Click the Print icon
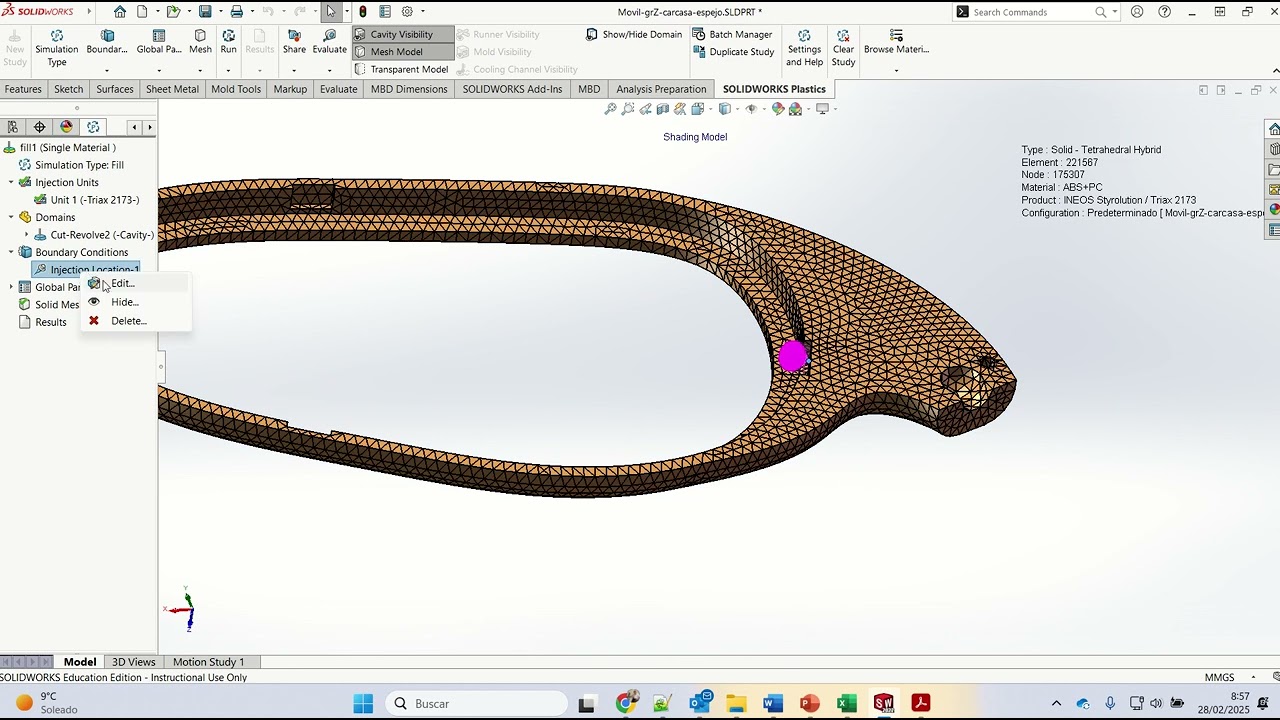This screenshot has height=720, width=1280. [237, 12]
